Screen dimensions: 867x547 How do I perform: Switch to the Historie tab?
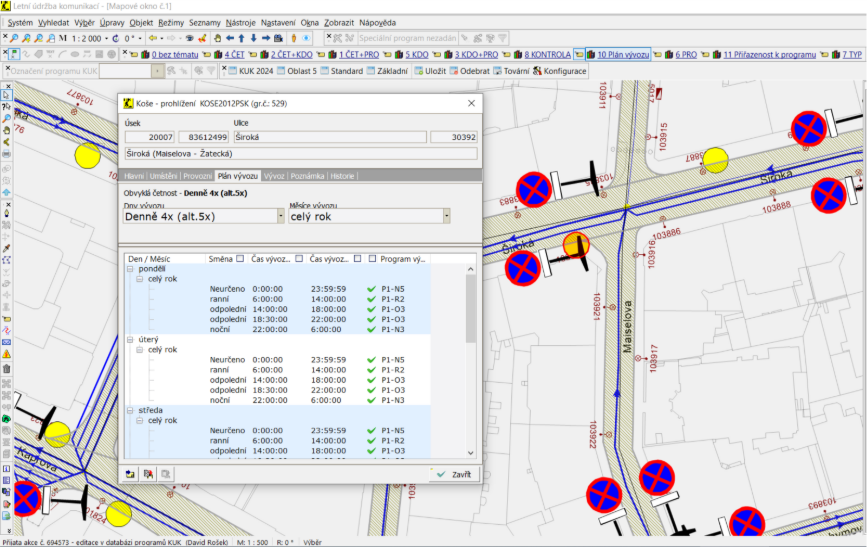point(342,175)
